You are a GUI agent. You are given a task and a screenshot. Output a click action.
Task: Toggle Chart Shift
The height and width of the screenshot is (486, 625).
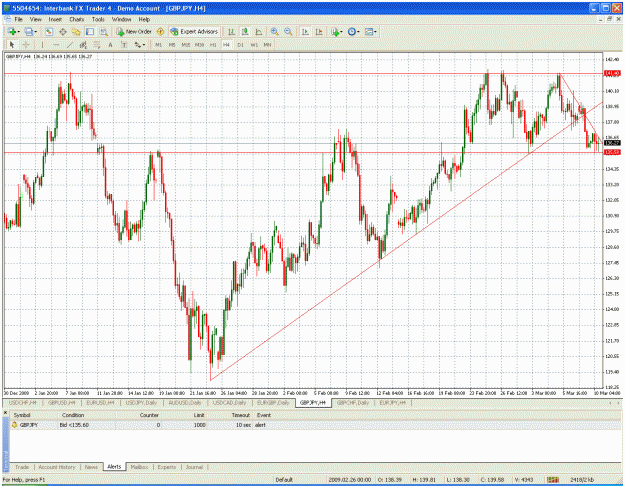click(319, 32)
